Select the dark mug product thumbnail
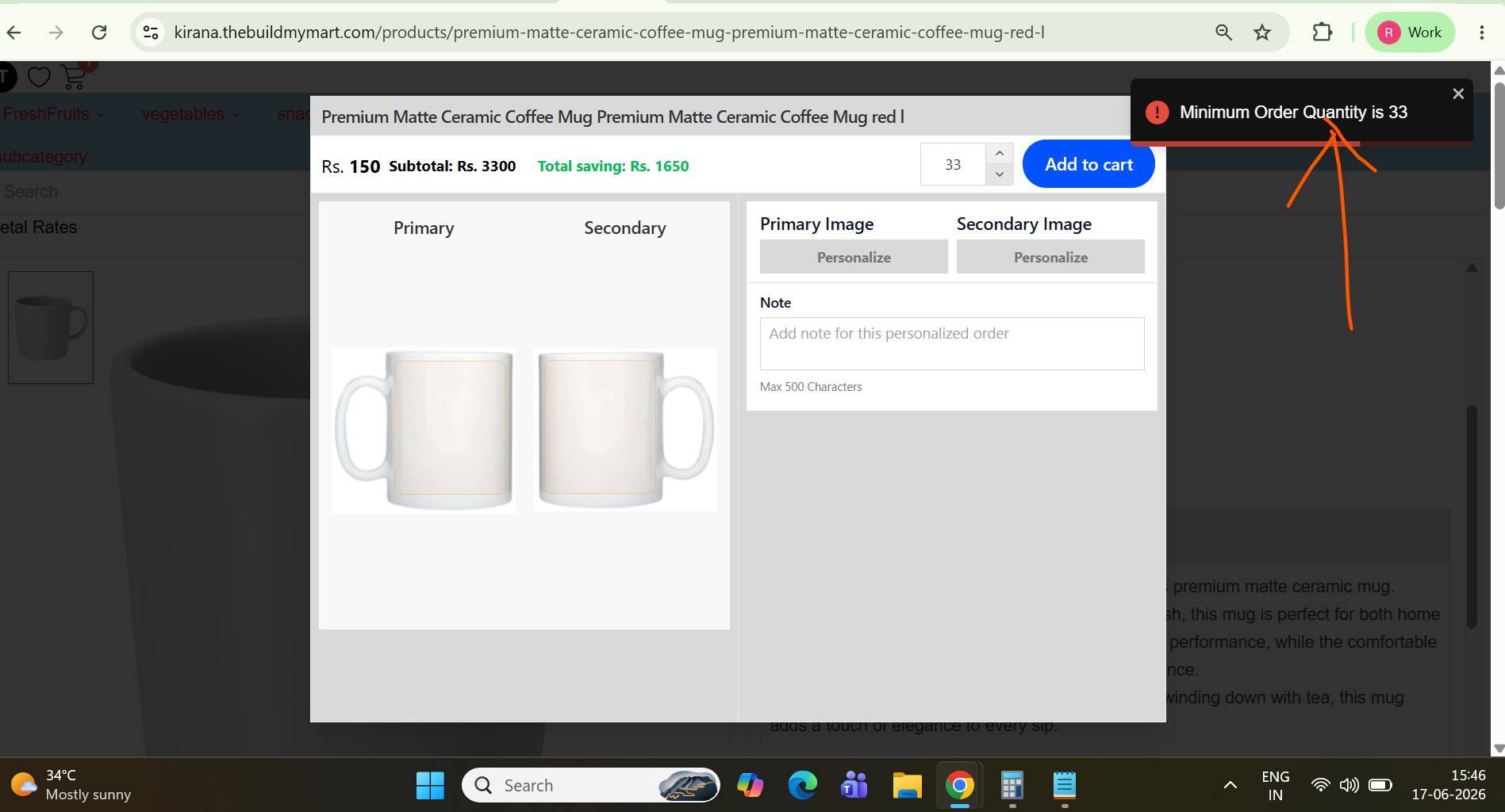Screen dimensions: 1505x812 (x=51, y=327)
